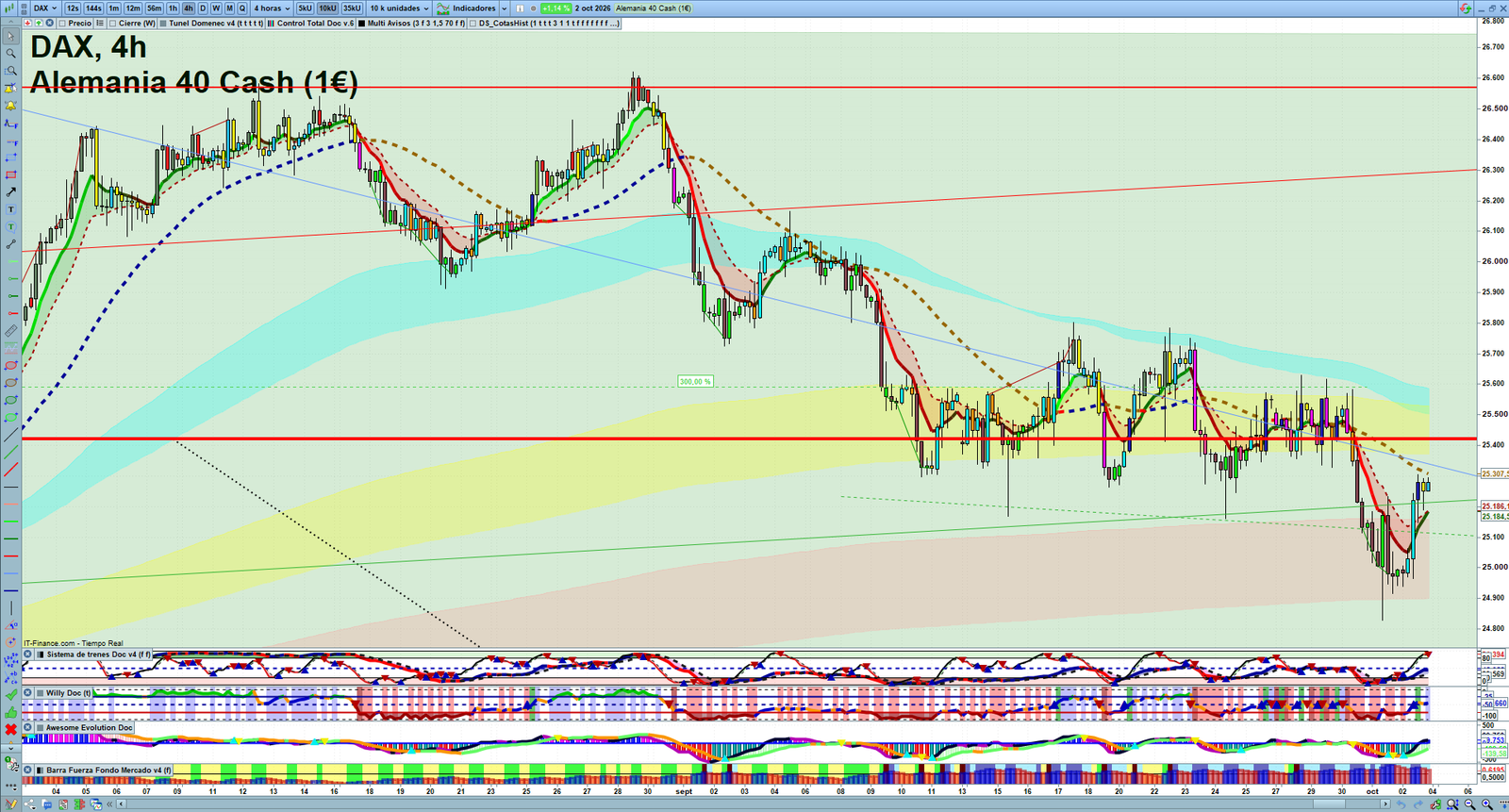Expand the sidebar chevron below the warning icon
The width and height of the screenshot is (1509, 812).
point(11,749)
